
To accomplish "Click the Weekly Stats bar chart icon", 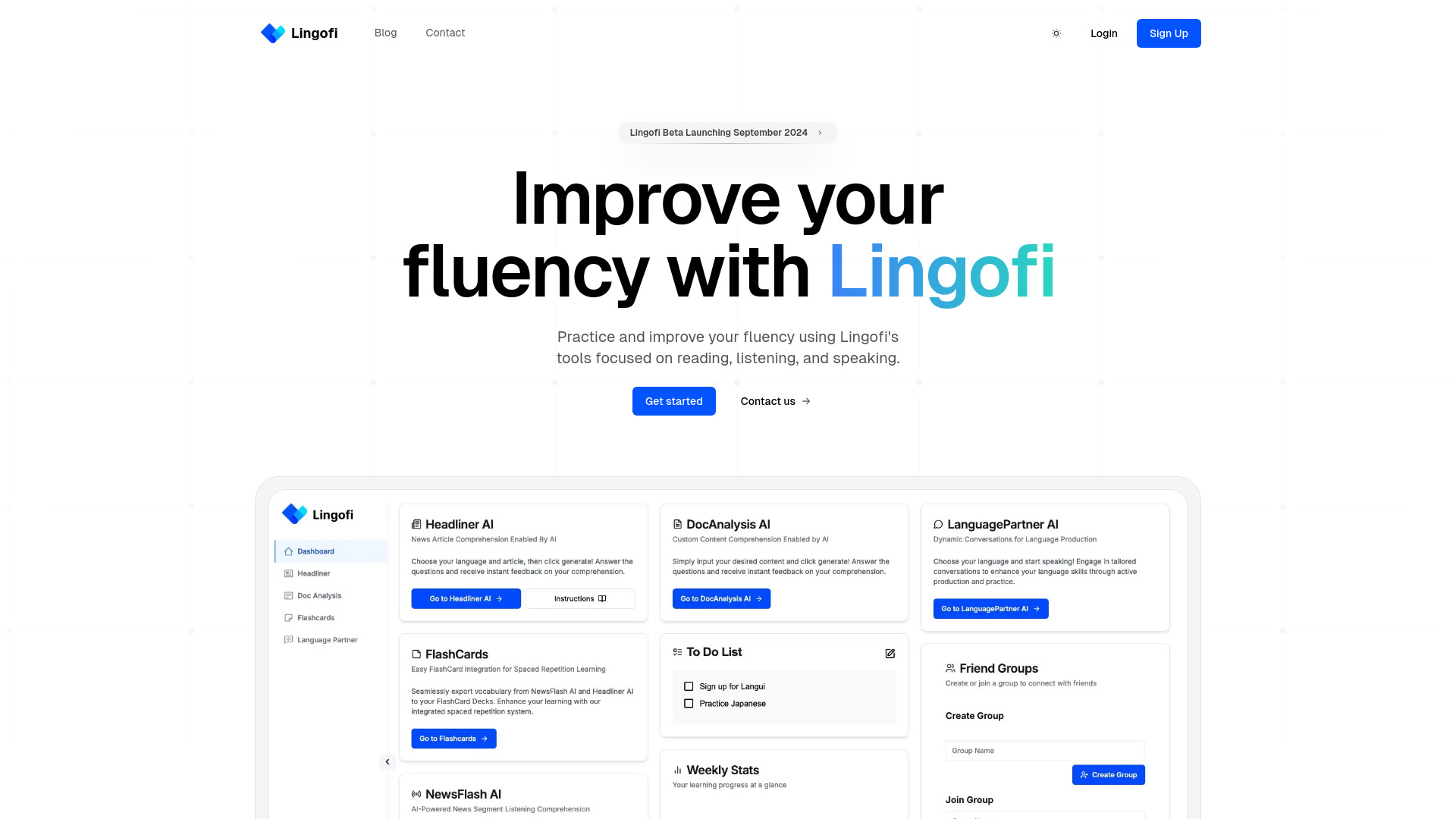I will click(677, 770).
